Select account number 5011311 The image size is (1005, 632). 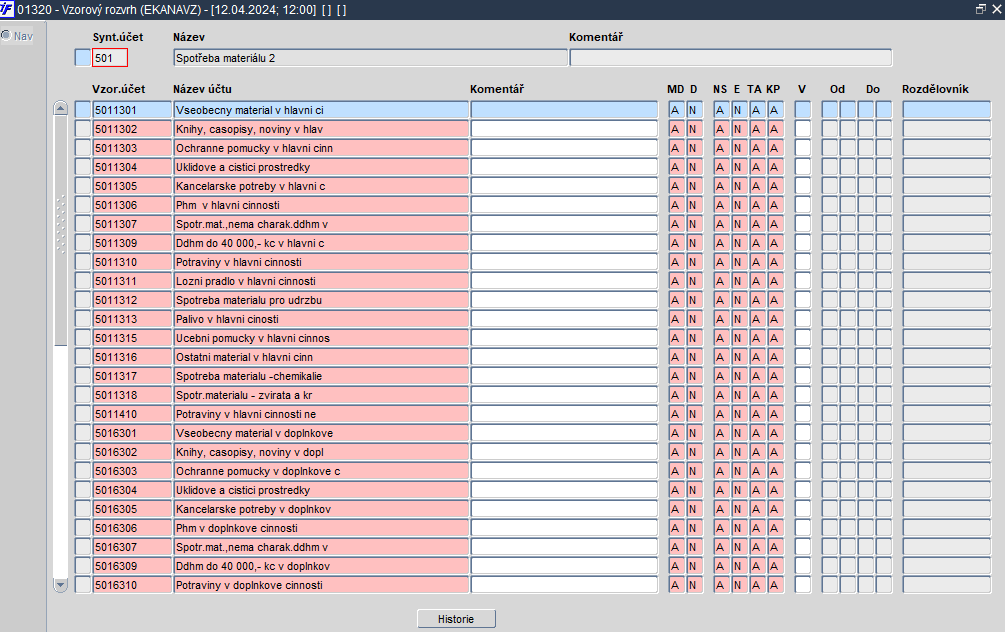132,281
